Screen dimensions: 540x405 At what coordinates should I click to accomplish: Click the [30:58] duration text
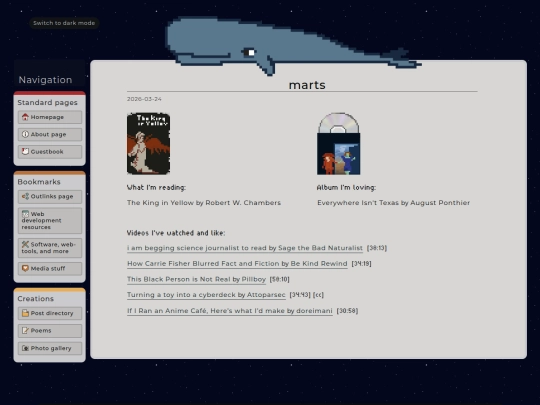point(347,311)
